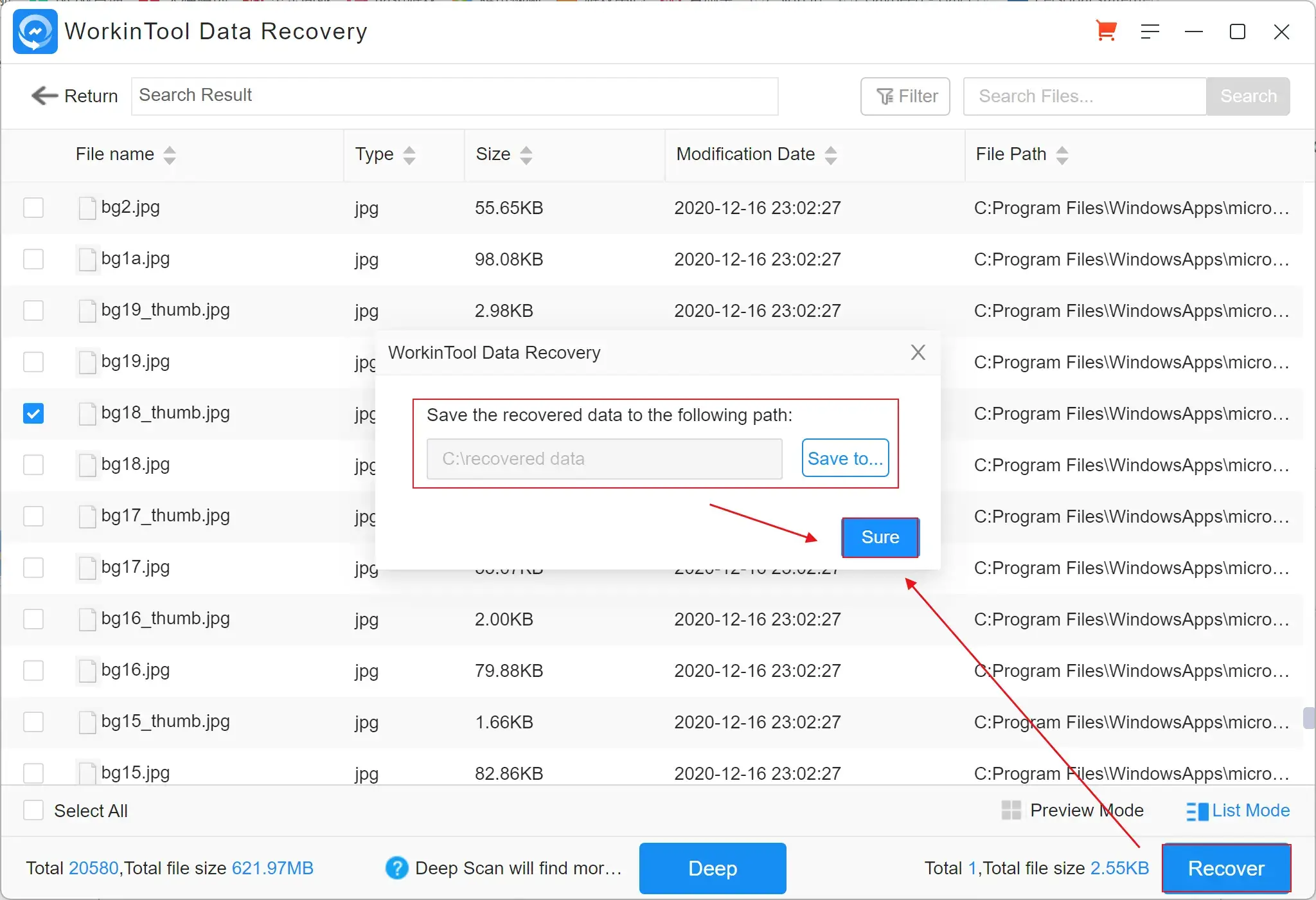
Task: Check the bg18.jpg checkbox
Action: point(33,465)
